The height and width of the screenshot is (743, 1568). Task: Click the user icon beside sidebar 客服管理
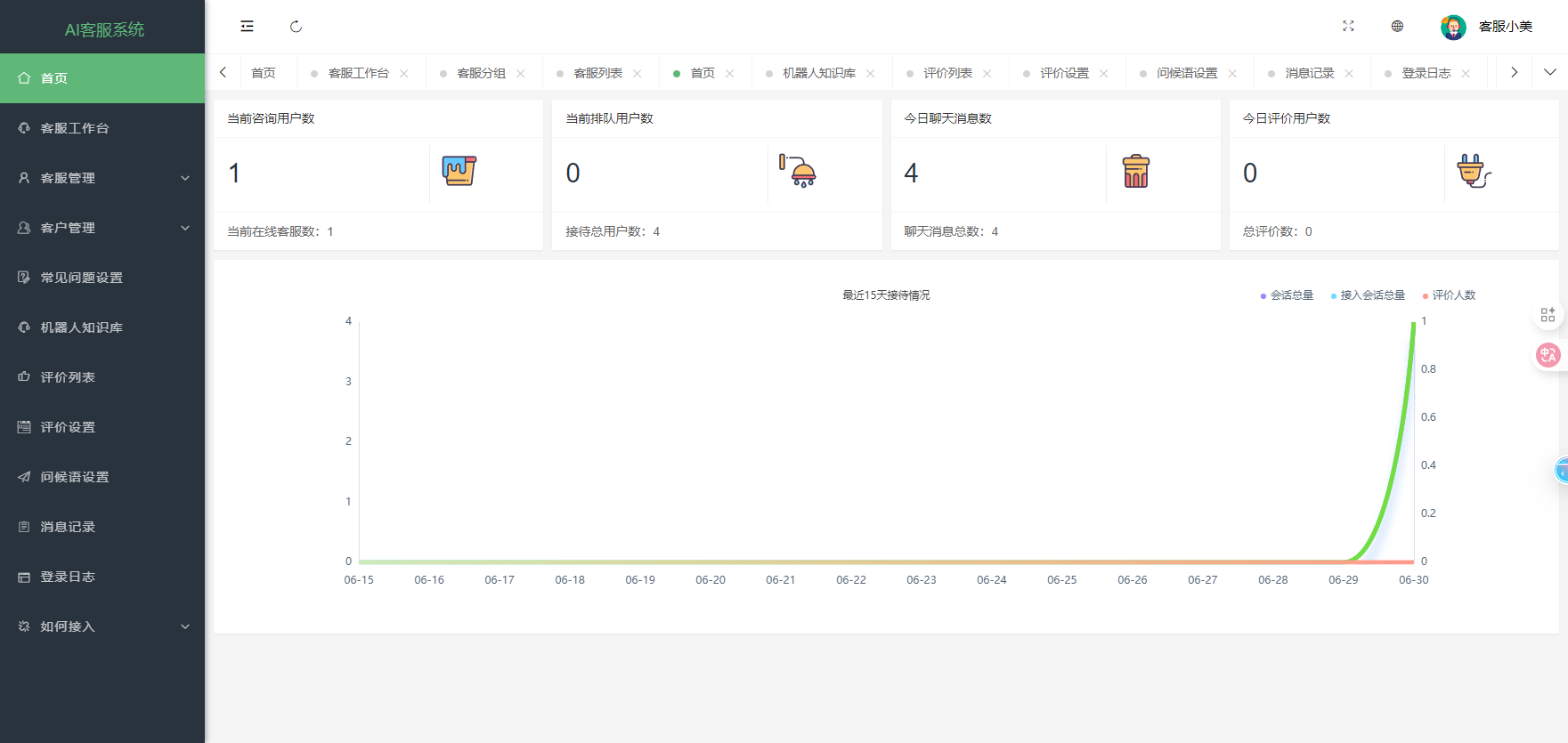tap(24, 178)
